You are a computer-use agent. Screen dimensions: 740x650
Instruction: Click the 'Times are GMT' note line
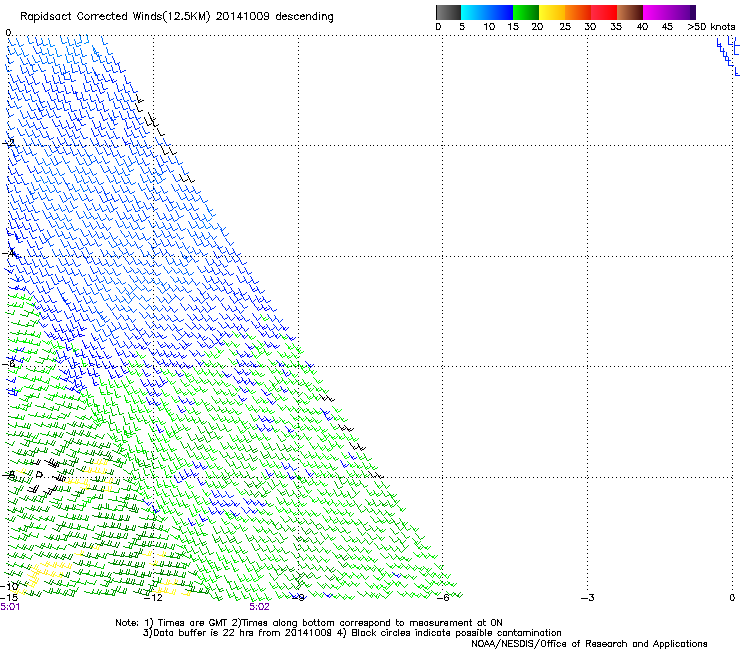(x=309, y=623)
